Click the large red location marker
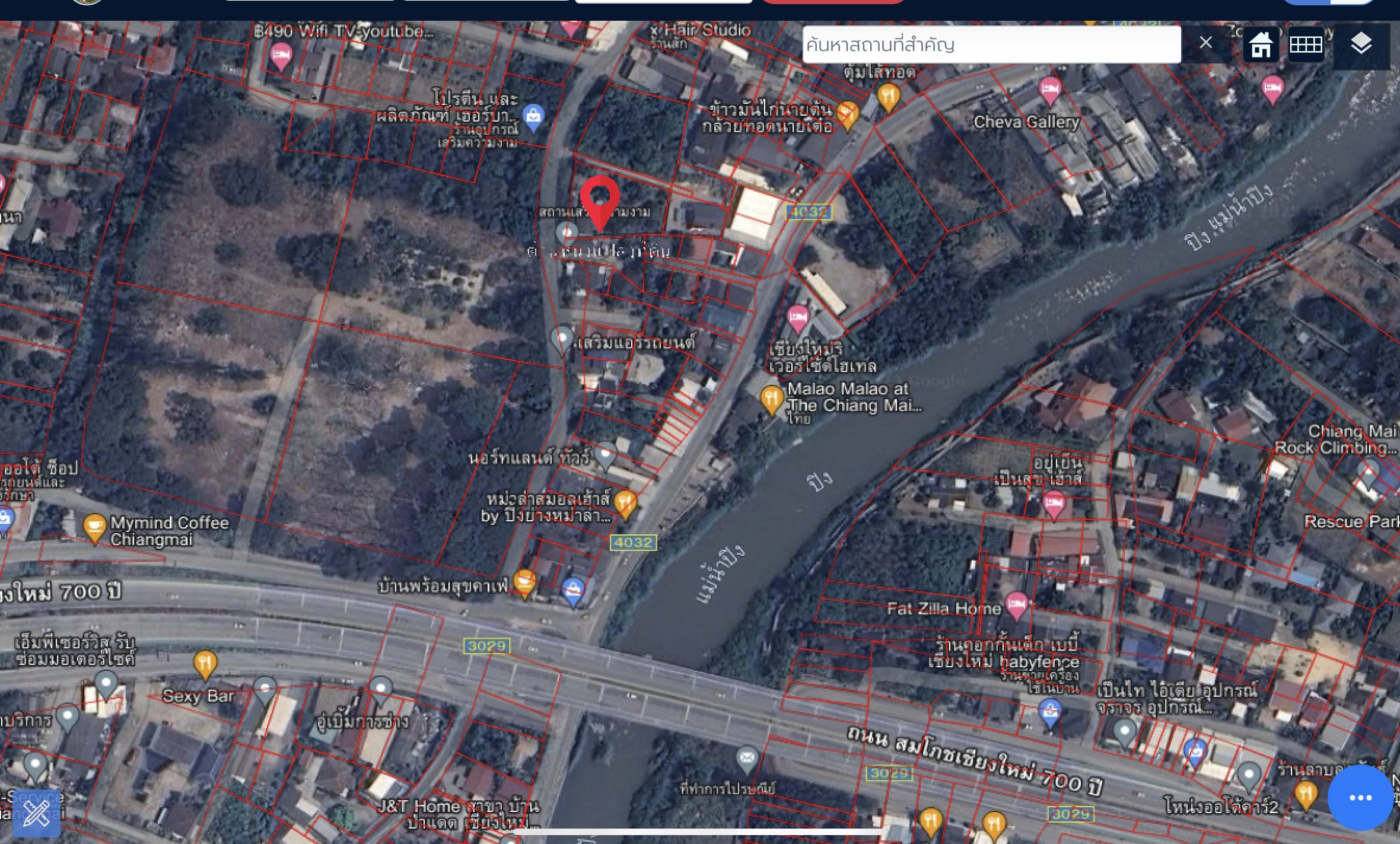 tap(600, 203)
